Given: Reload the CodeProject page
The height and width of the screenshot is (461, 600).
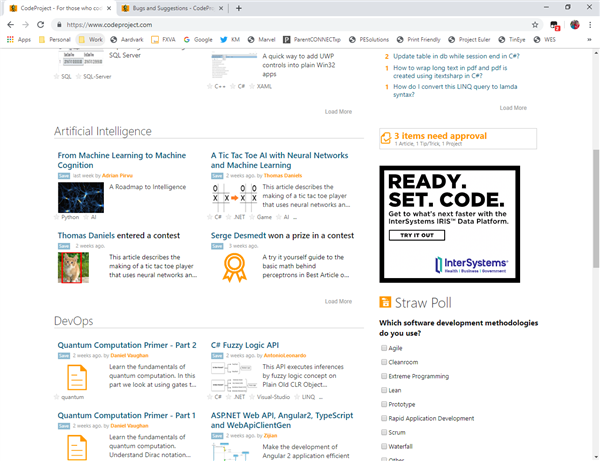Looking at the screenshot, I should tap(41, 25).
